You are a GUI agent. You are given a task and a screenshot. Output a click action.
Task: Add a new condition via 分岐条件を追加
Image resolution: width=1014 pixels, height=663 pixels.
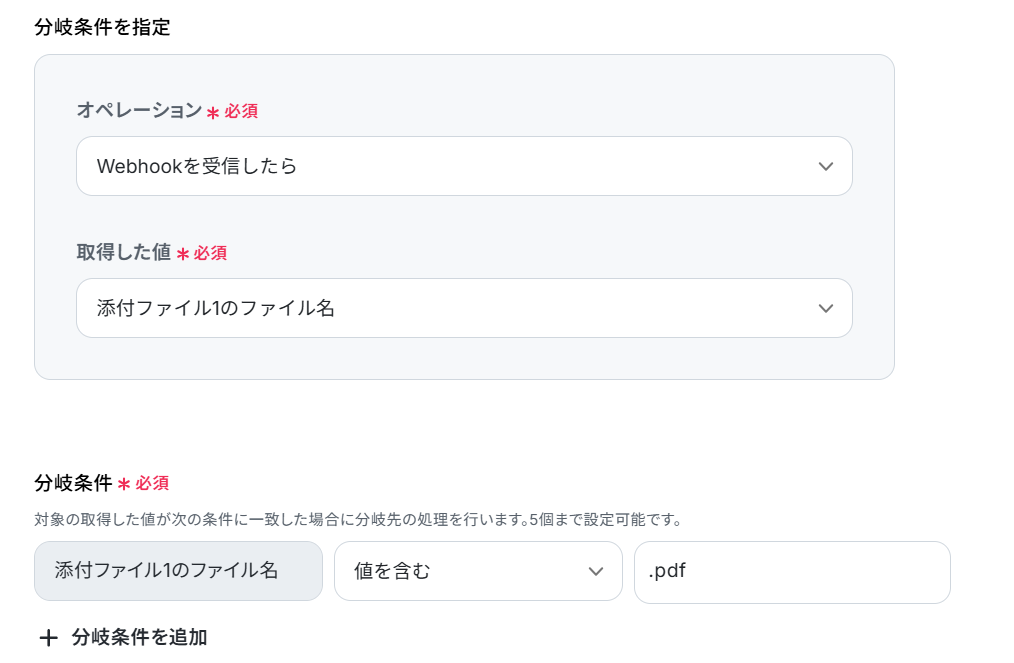coord(123,638)
